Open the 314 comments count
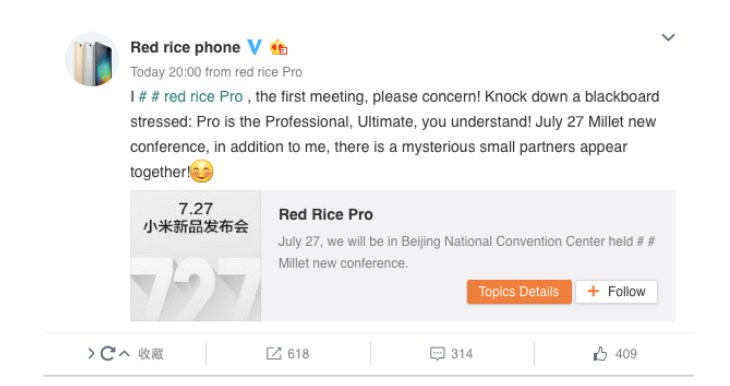Screen dimensions: 730x386 tap(462, 354)
